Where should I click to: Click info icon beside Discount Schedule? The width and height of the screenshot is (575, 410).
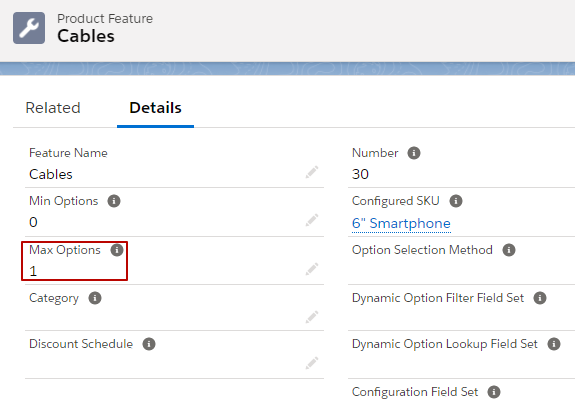pos(149,344)
